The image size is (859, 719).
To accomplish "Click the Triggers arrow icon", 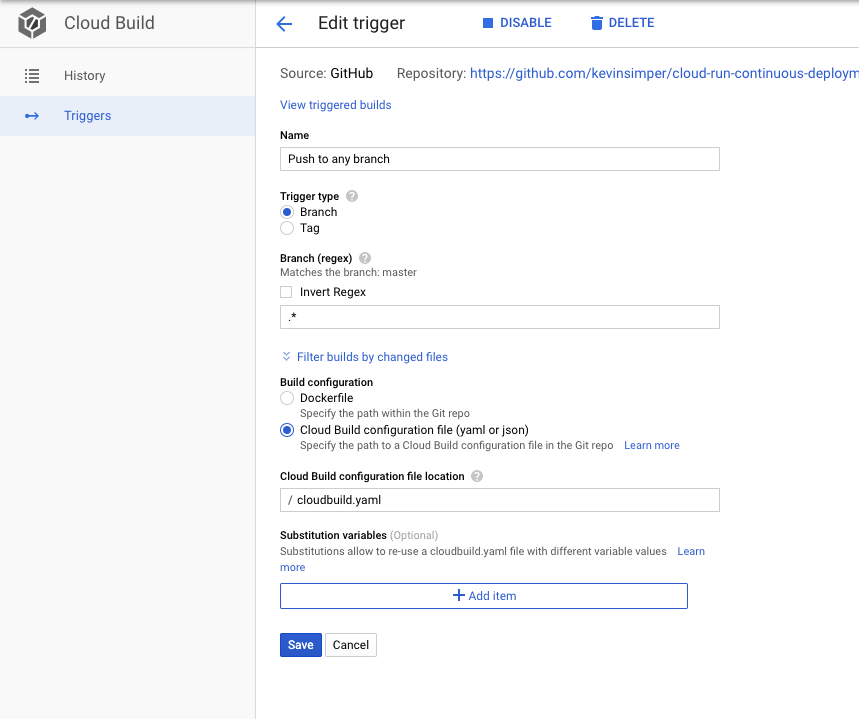I will click(32, 116).
